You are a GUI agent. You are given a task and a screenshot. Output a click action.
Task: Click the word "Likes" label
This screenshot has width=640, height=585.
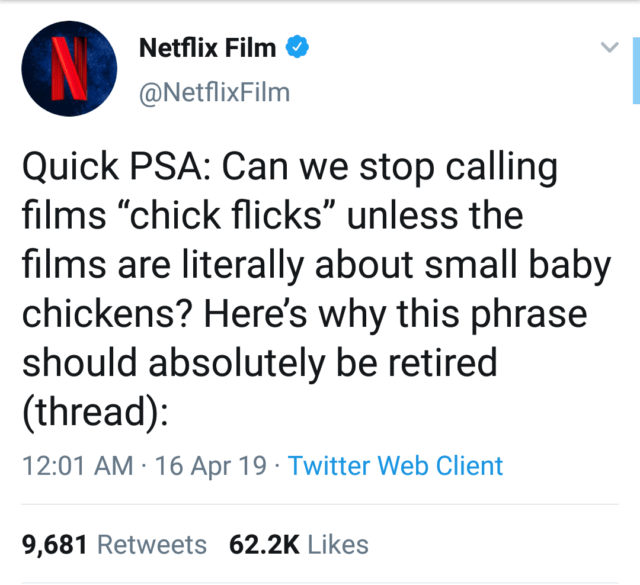click(x=338, y=545)
